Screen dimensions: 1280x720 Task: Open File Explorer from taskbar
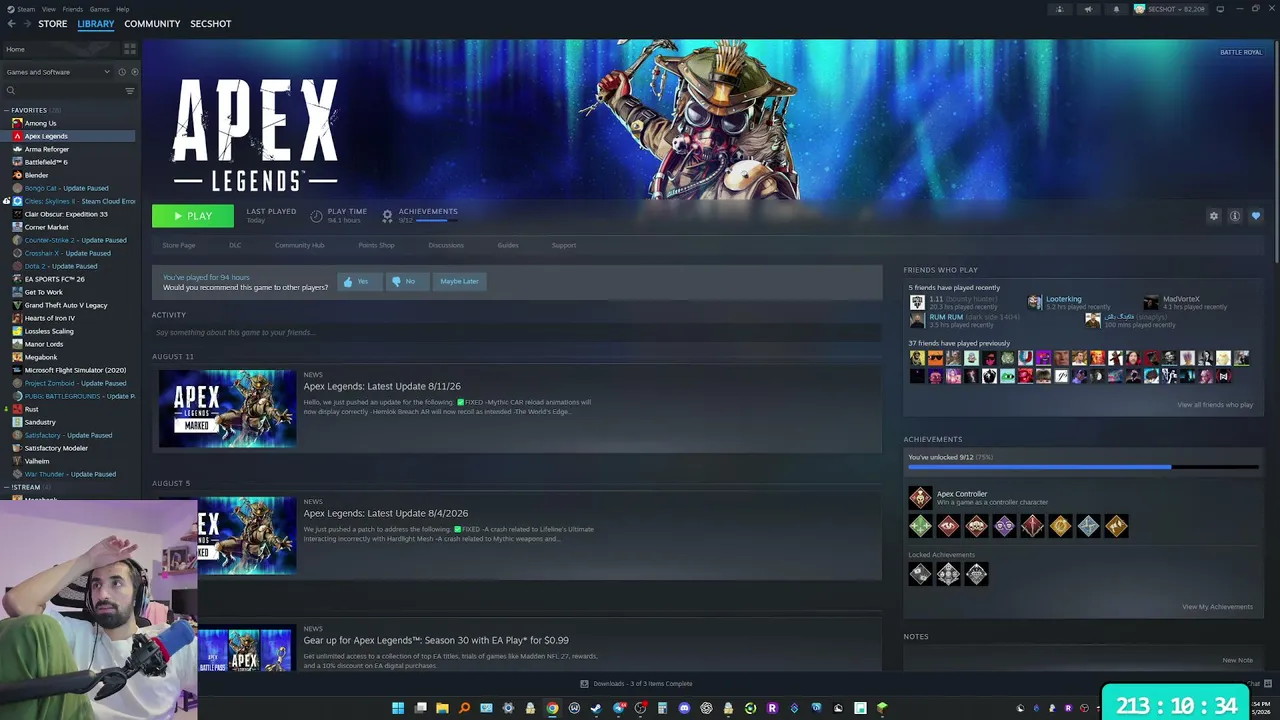click(442, 709)
